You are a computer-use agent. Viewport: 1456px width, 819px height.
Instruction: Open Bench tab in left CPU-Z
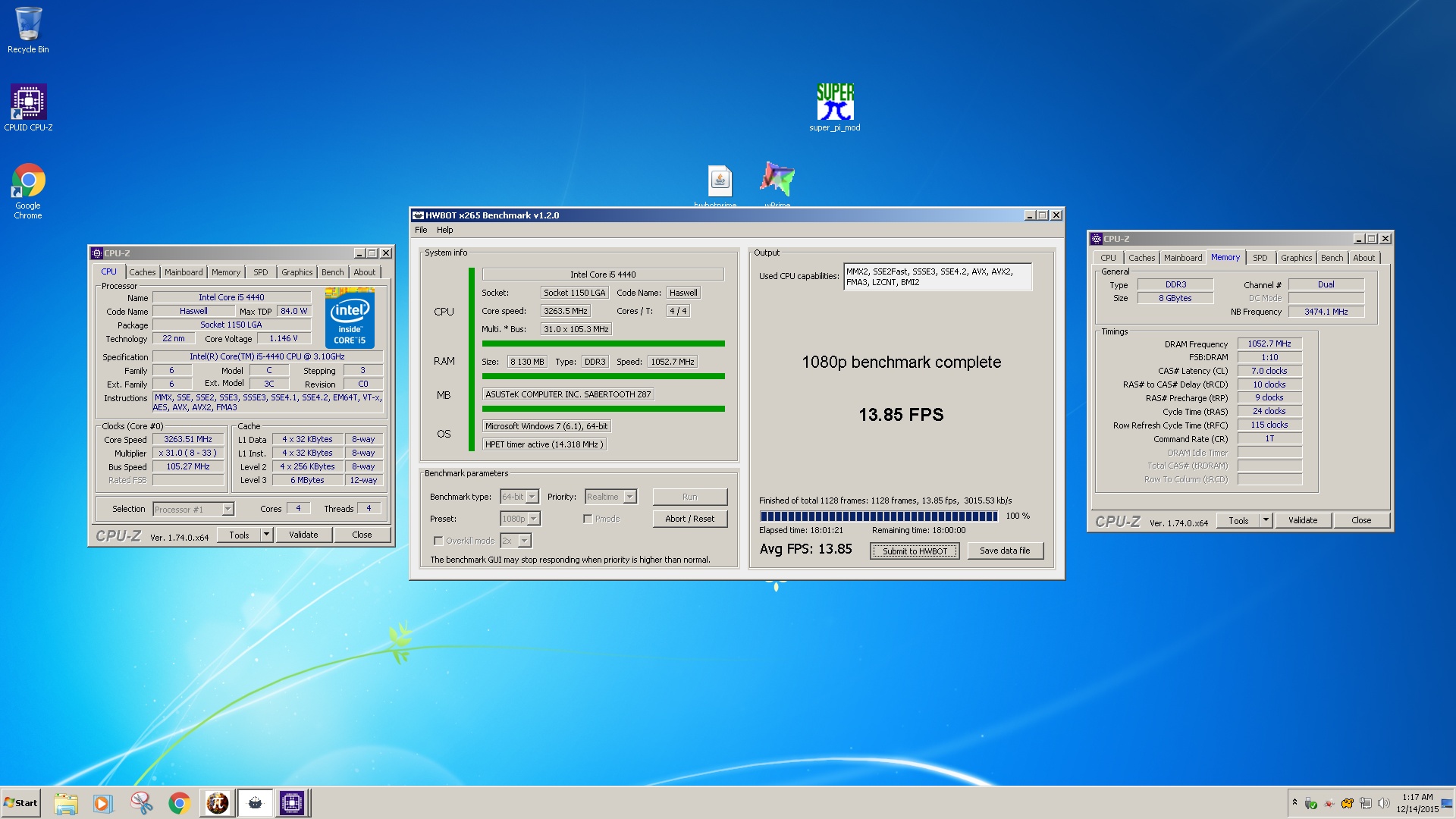pos(332,272)
